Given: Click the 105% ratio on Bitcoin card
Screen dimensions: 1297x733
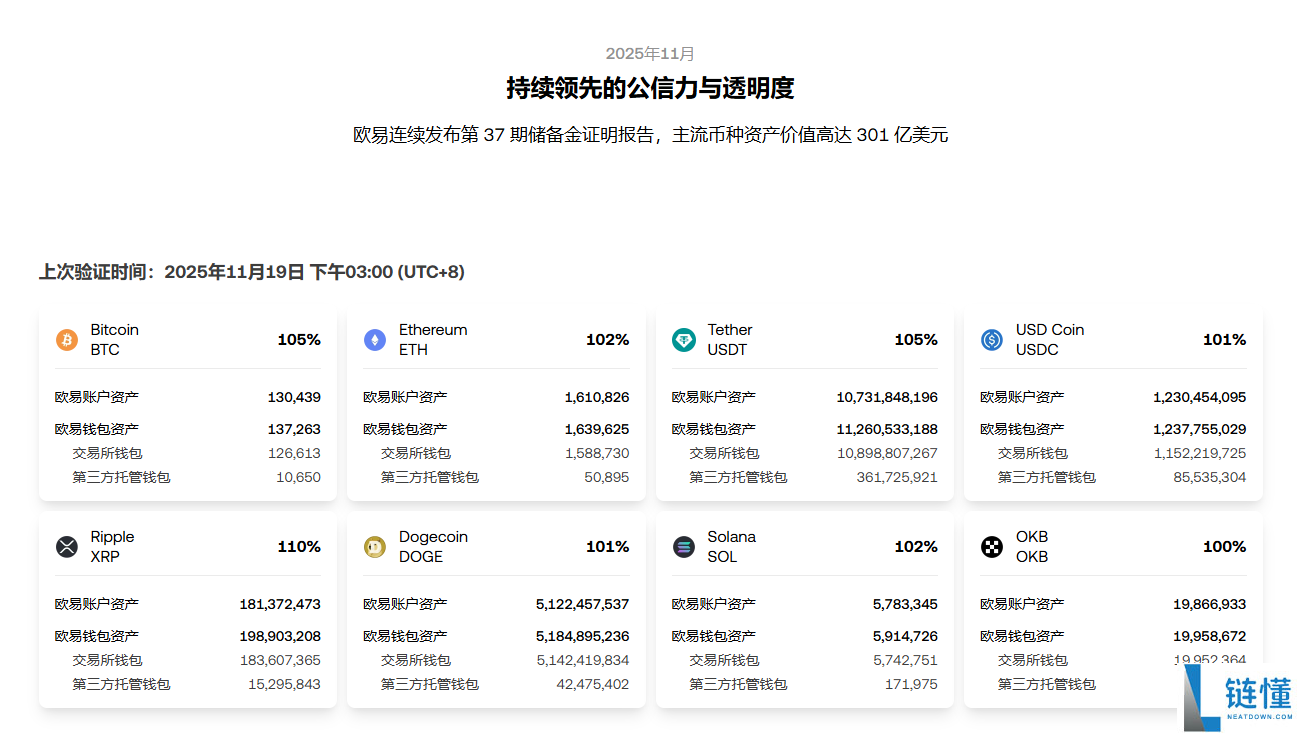Looking at the screenshot, I should (x=299, y=340).
